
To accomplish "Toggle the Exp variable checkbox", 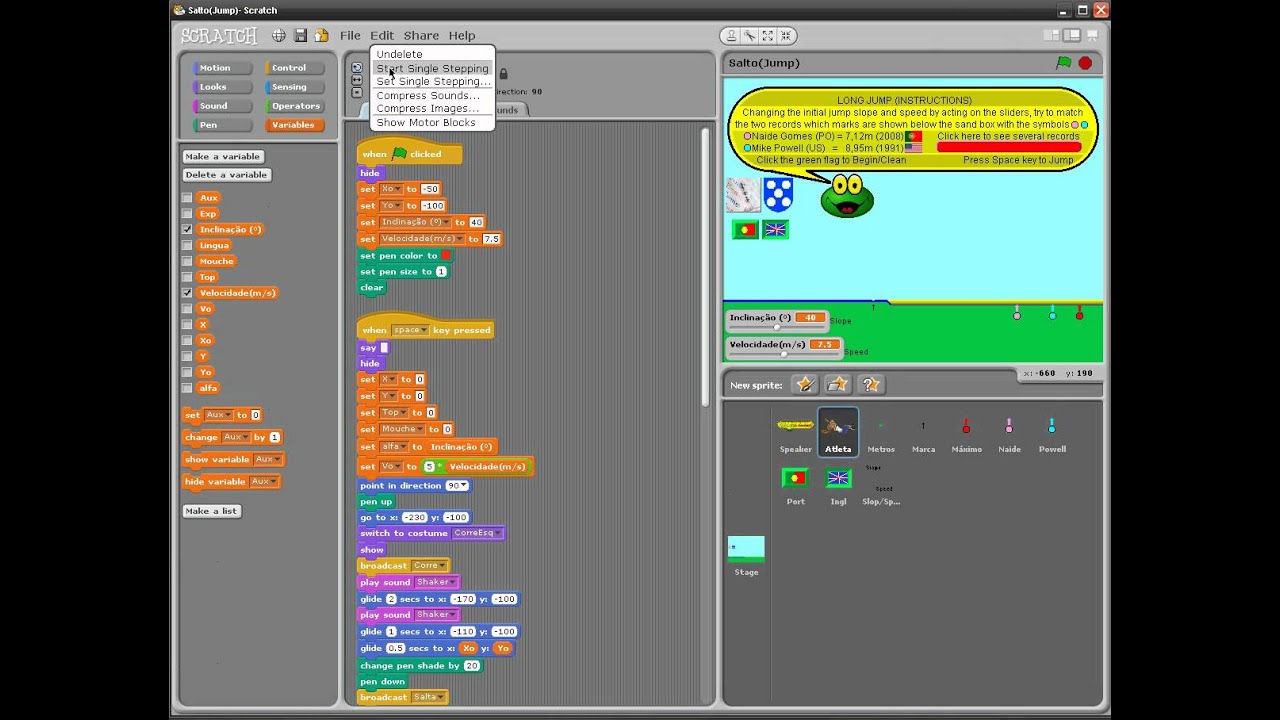I will tap(187, 214).
